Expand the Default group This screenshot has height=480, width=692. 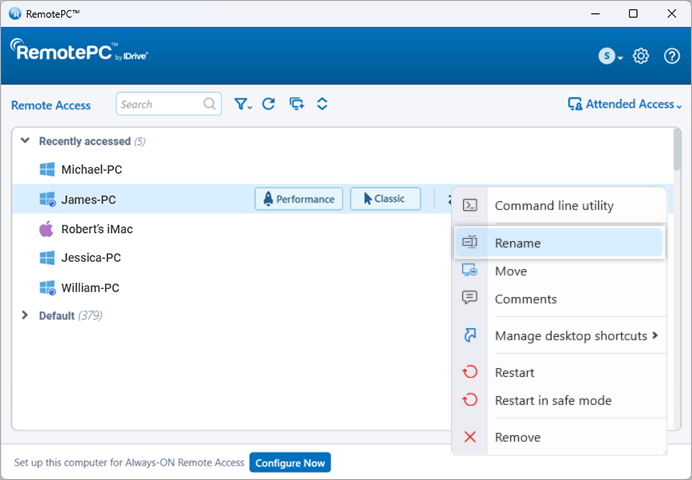click(x=26, y=315)
